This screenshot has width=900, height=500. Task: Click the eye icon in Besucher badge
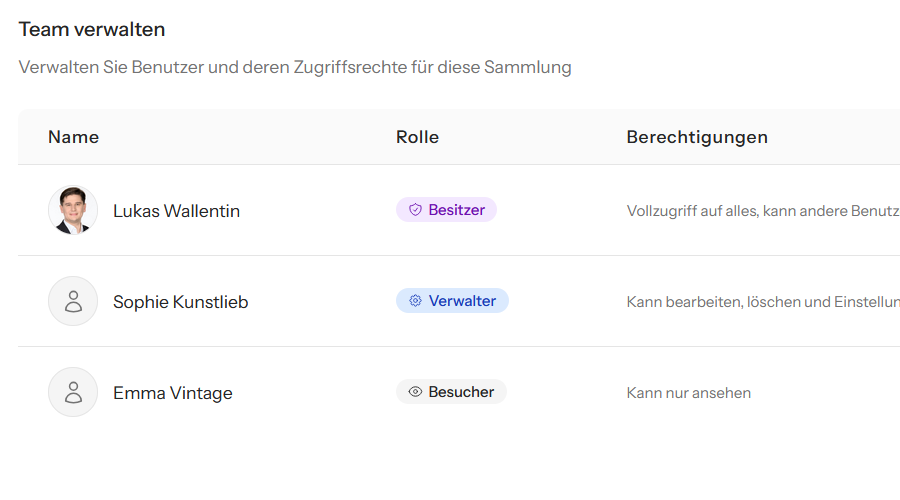click(x=415, y=392)
